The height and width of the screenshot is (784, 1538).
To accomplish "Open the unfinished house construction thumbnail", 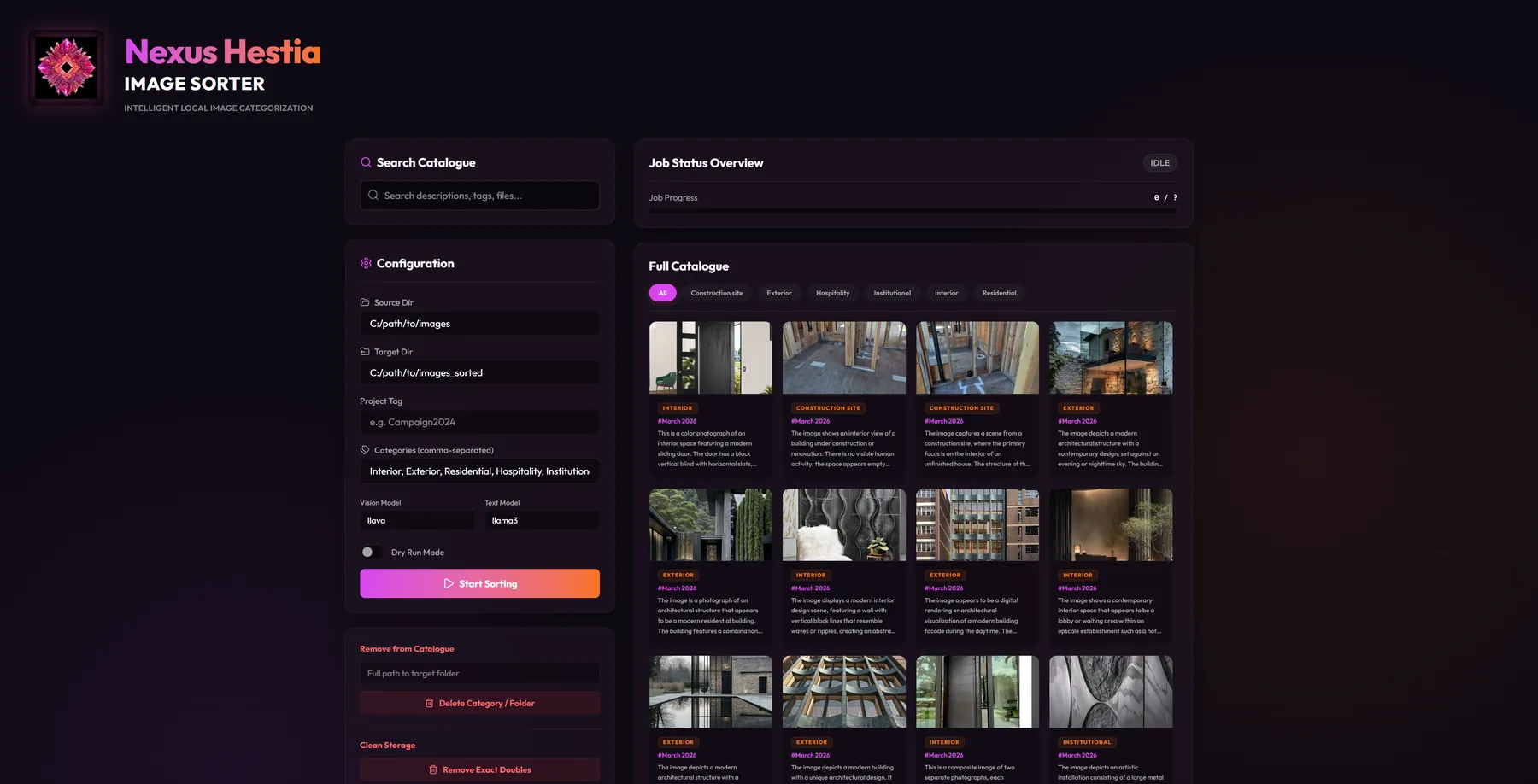I will click(977, 358).
